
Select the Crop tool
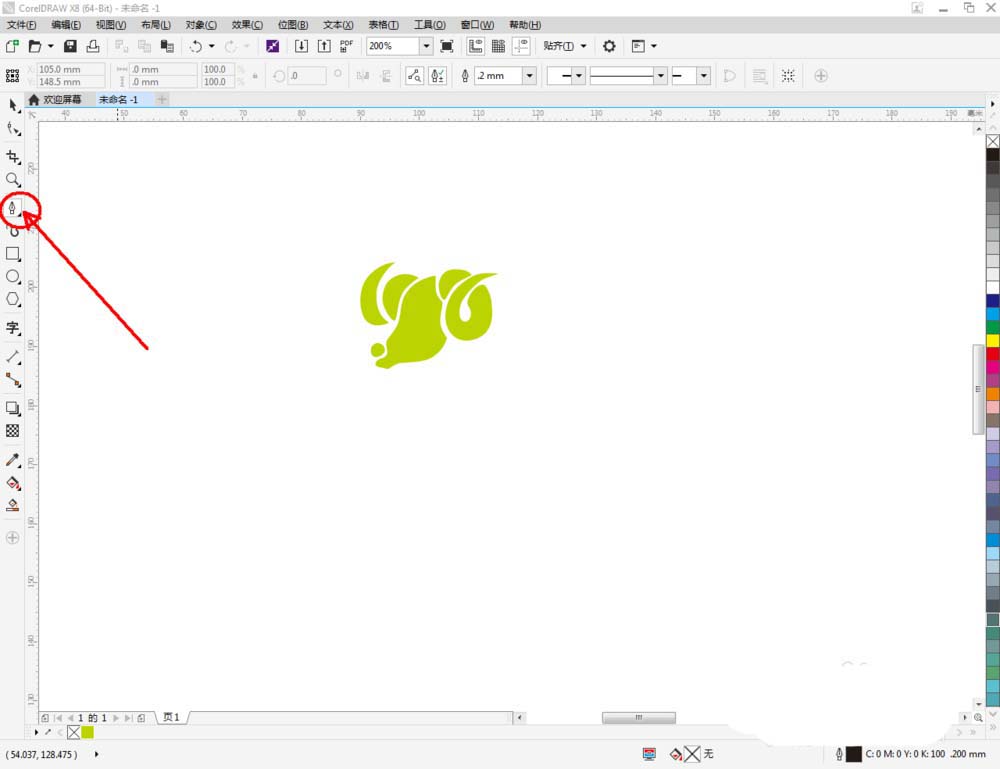point(13,157)
